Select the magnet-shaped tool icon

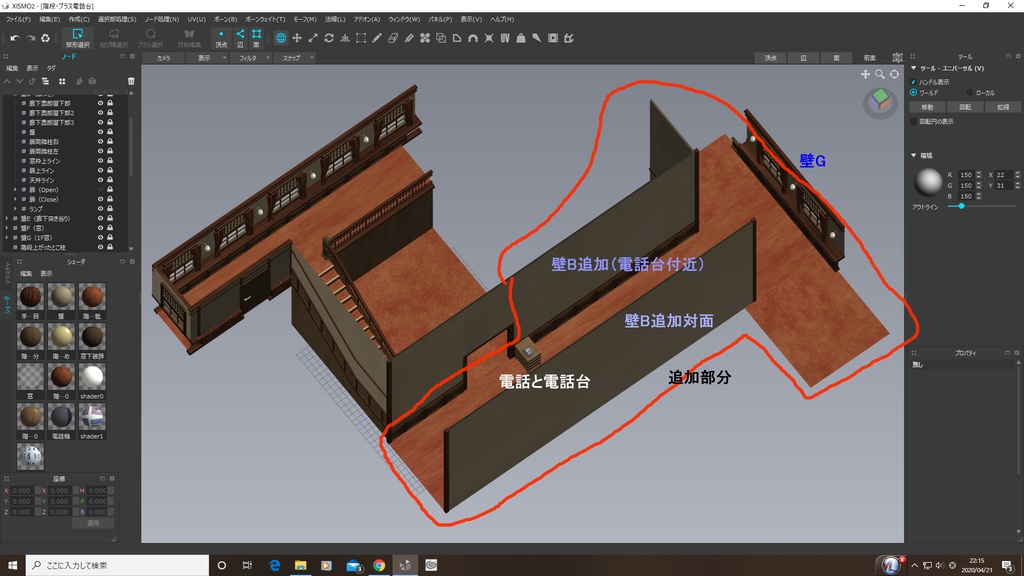tap(473, 38)
